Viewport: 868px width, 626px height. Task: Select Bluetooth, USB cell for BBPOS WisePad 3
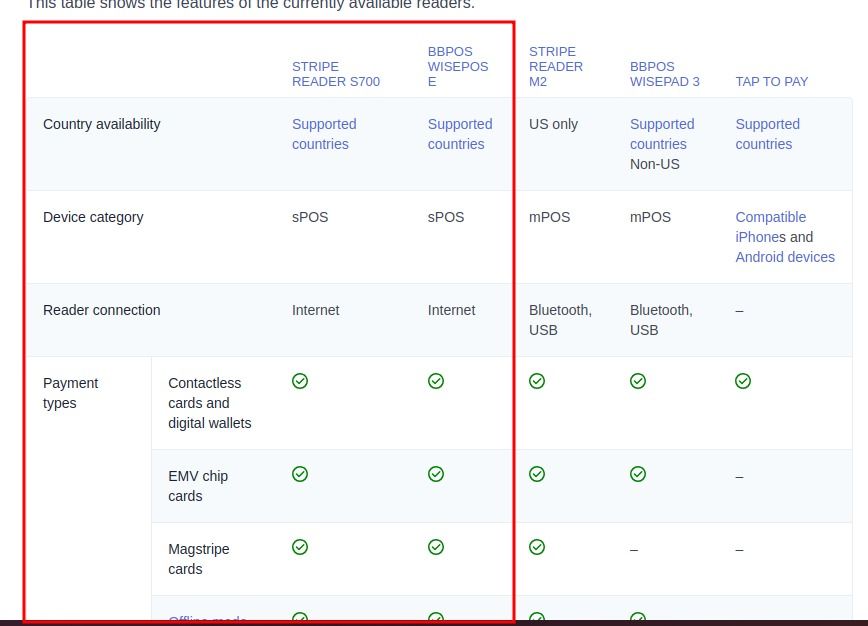(661, 320)
